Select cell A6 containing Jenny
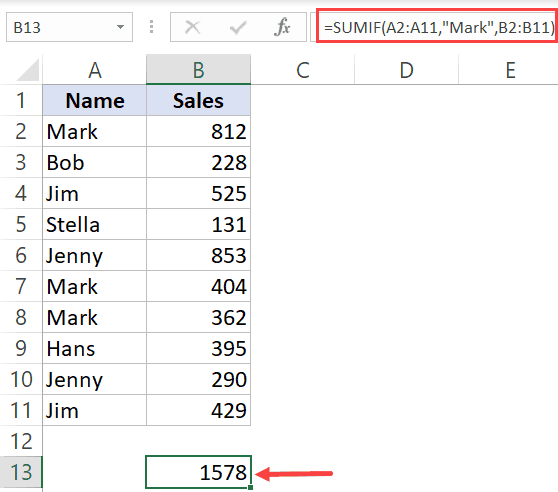Screen dimensions: 558x492 point(95,255)
